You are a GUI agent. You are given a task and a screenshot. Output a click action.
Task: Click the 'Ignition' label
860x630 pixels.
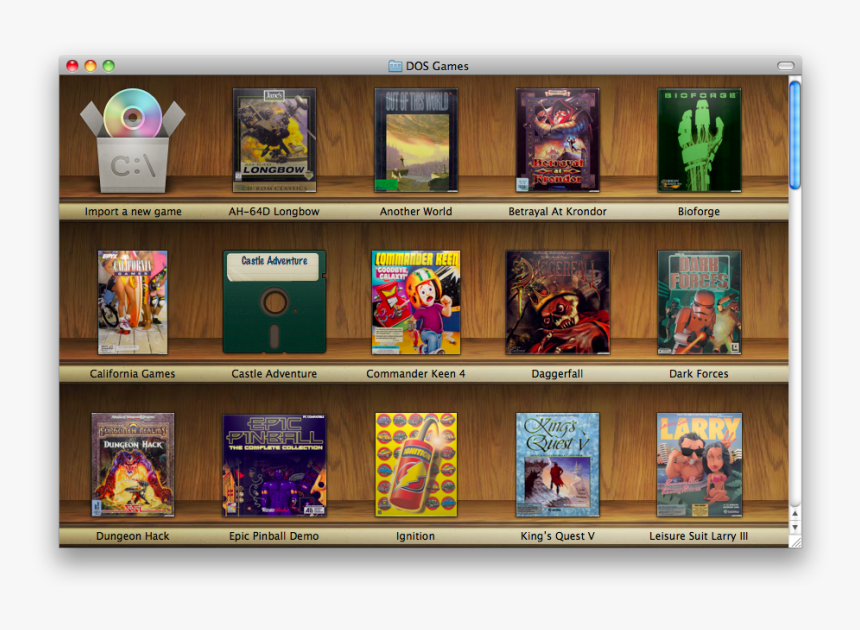tap(416, 536)
